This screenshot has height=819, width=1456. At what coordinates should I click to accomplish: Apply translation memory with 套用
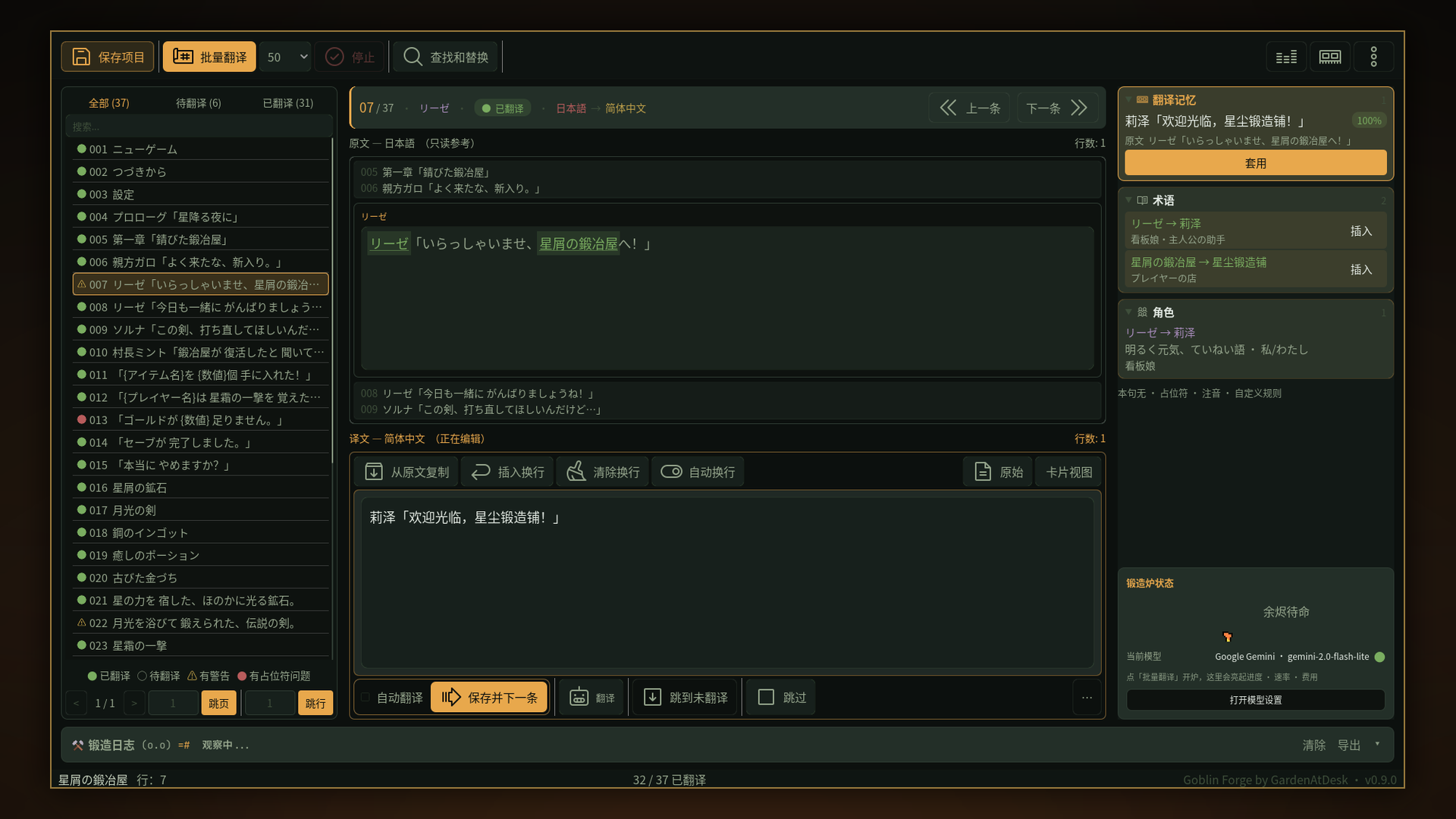point(1256,163)
